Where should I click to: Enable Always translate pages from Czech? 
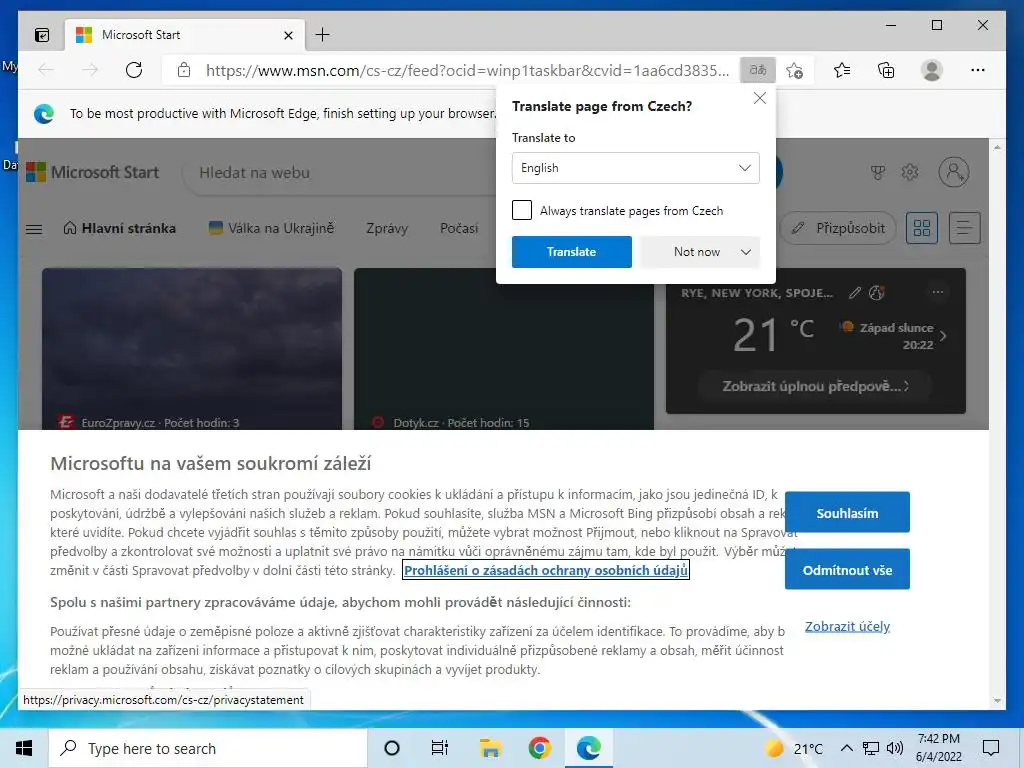522,210
